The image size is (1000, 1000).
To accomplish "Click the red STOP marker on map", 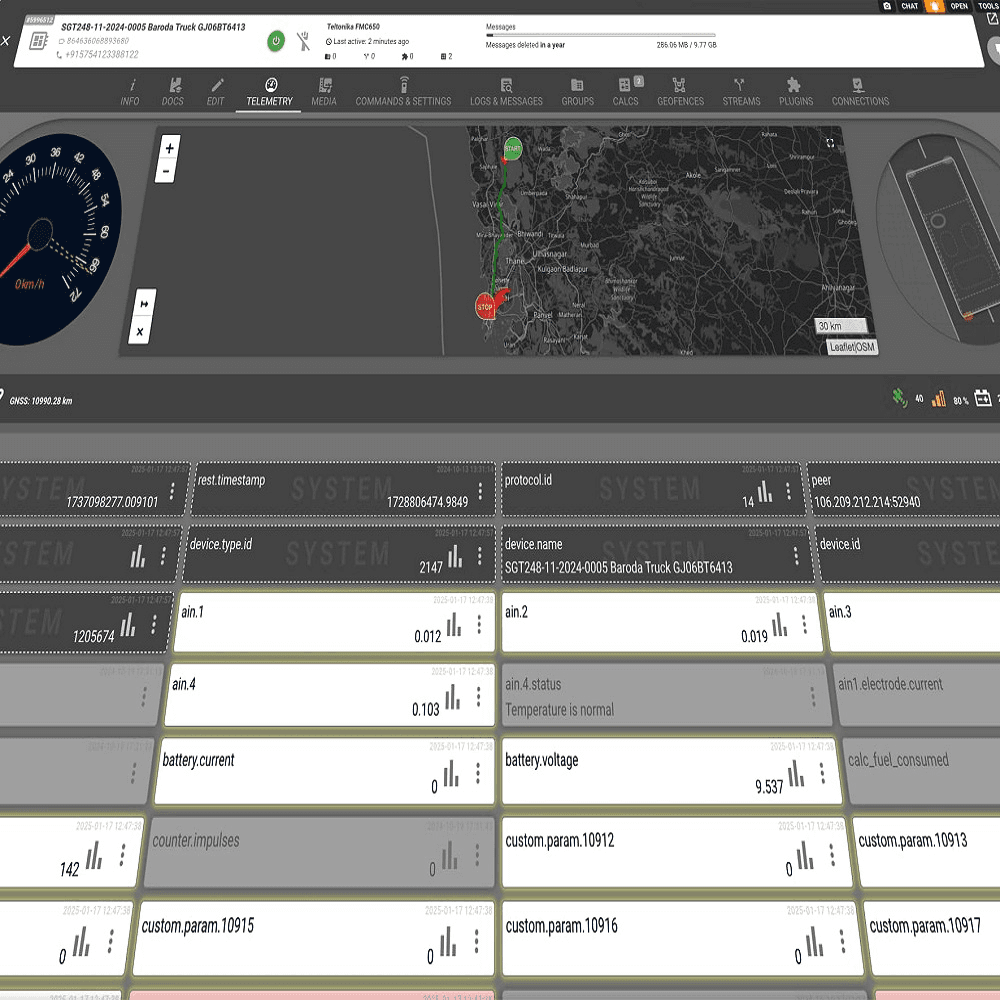I will [487, 304].
